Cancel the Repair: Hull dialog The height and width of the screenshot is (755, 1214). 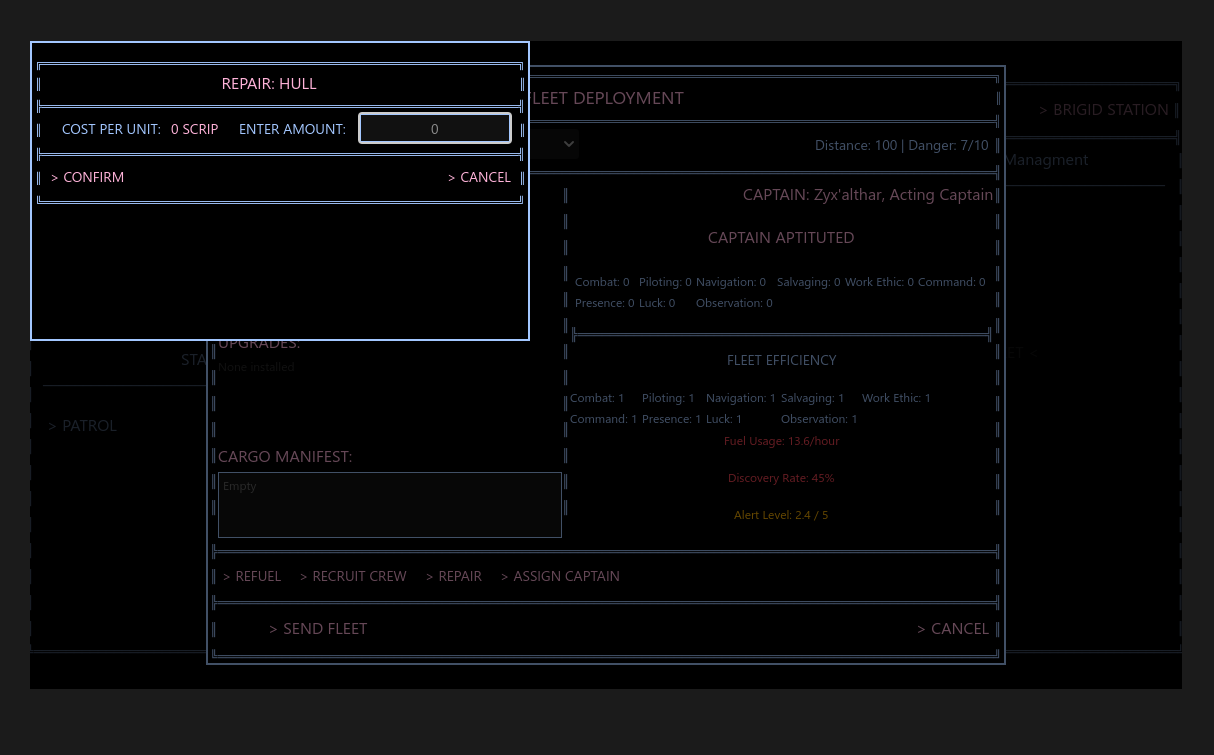point(479,177)
